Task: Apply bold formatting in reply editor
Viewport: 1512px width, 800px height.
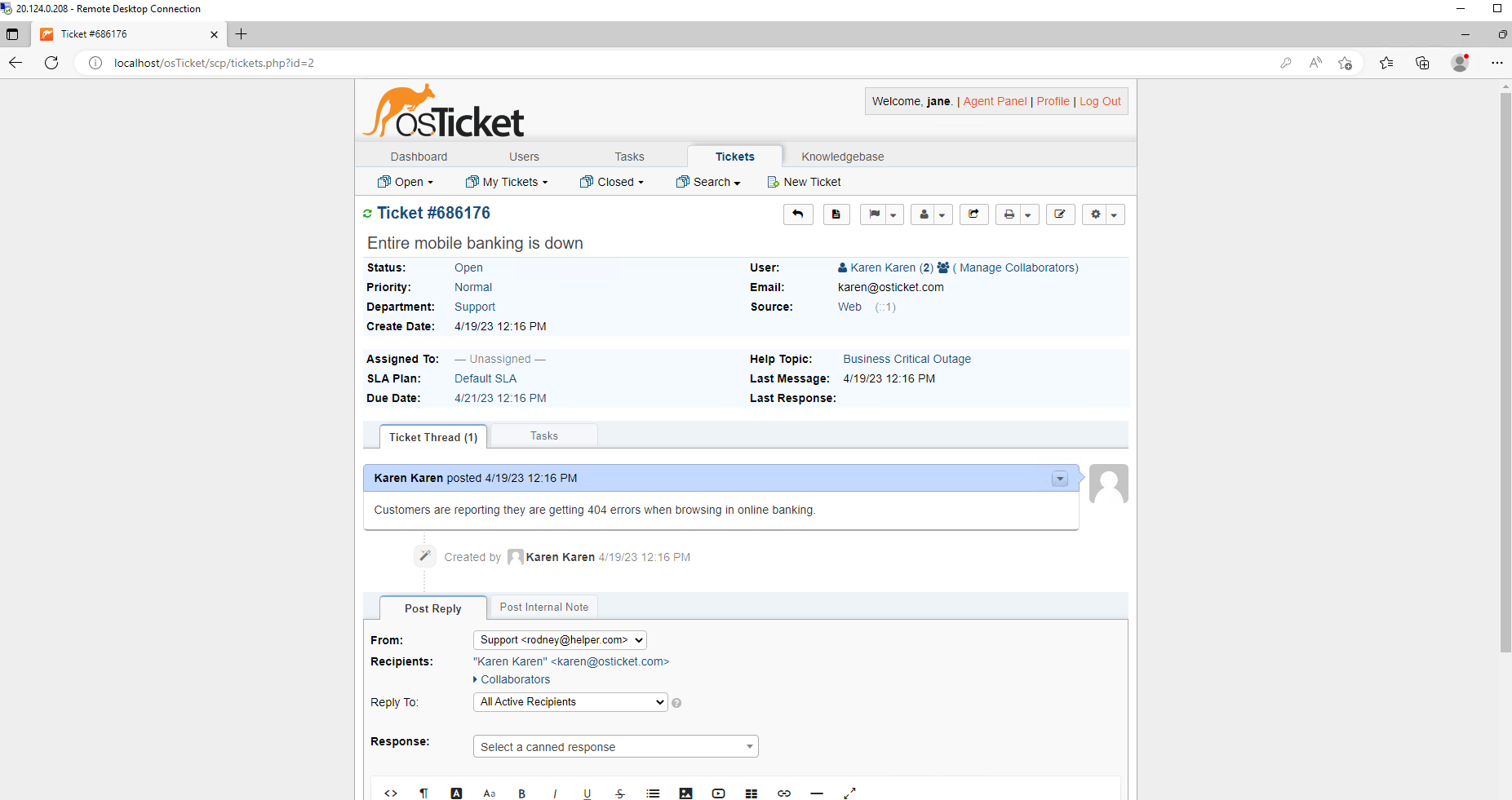Action: point(521,793)
